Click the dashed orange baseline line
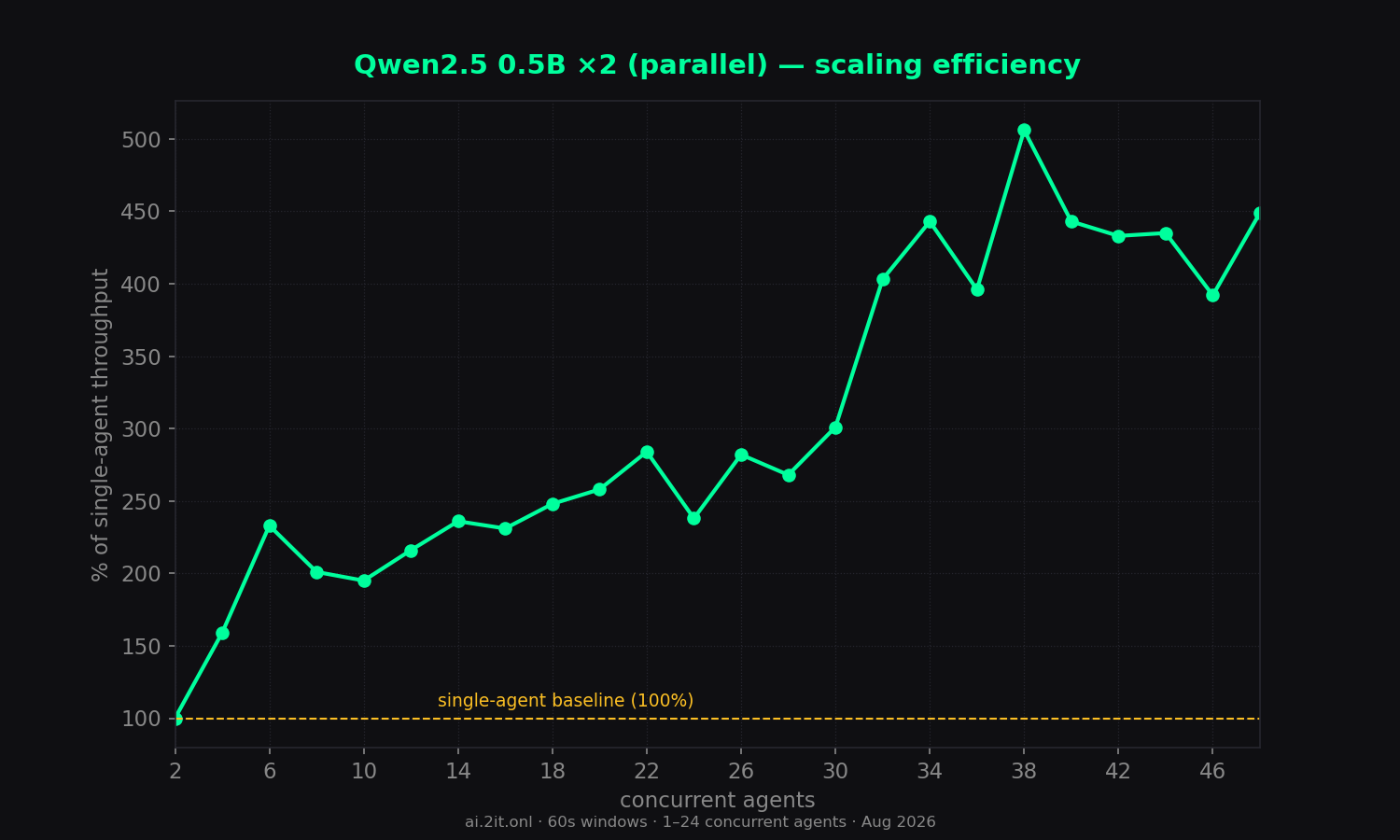The width and height of the screenshot is (1400, 840). click(717, 719)
